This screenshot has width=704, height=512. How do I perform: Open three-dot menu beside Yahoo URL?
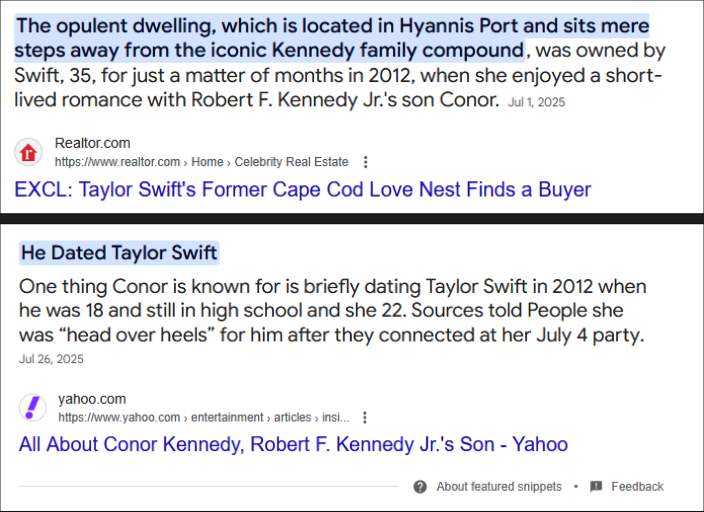click(x=365, y=418)
